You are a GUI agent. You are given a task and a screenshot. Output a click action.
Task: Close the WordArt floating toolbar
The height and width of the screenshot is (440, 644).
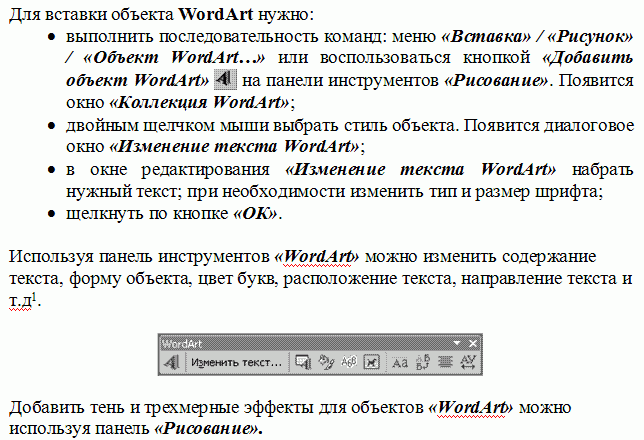(473, 343)
